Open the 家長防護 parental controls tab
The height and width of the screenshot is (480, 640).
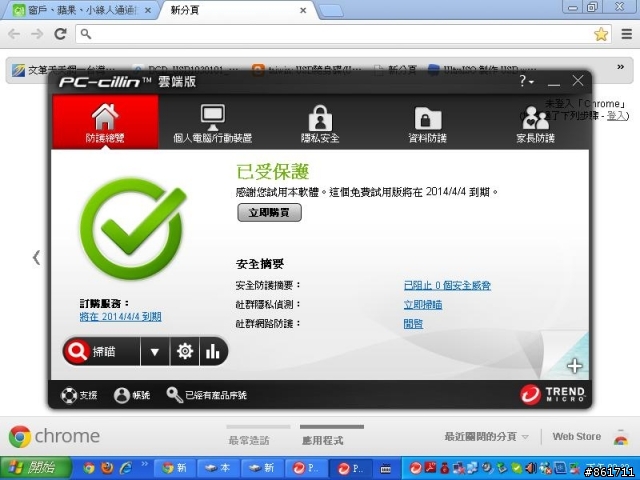tap(535, 124)
